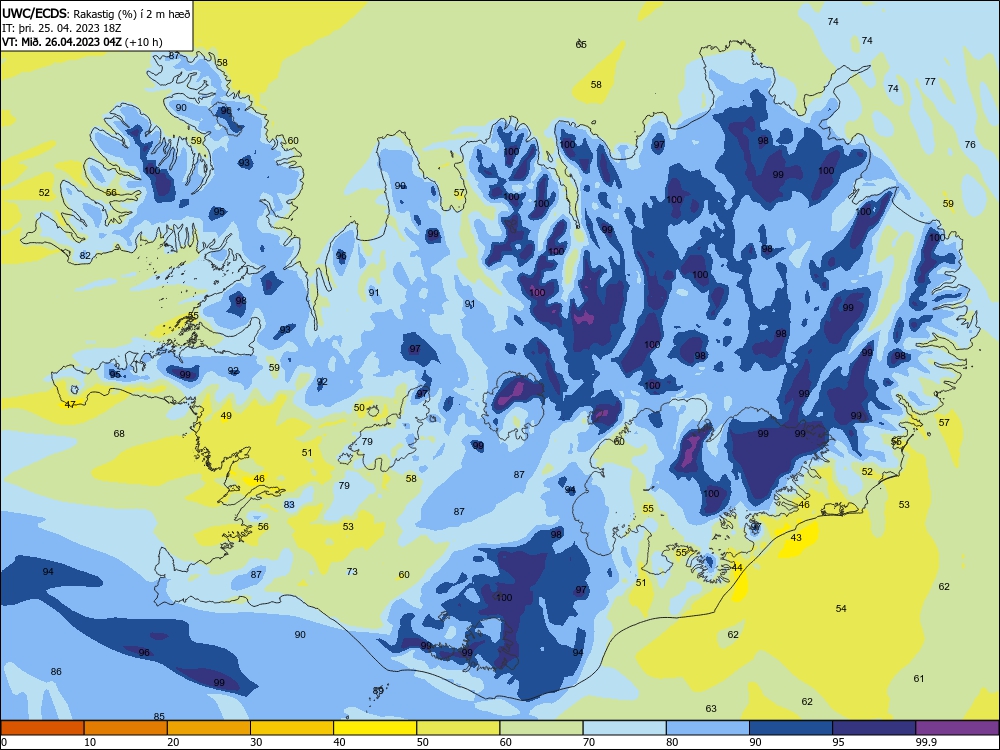Select the map value '63'
This screenshot has height=750, width=1000.
(711, 709)
